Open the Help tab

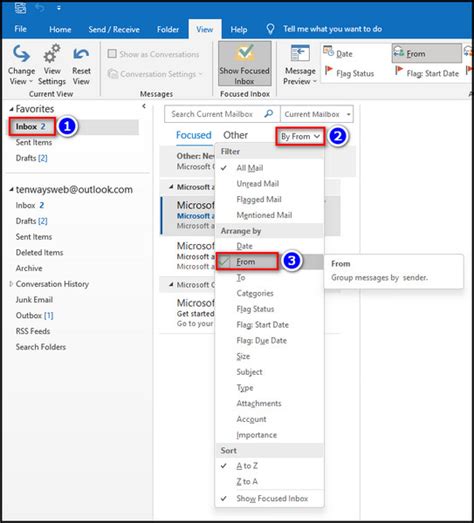tap(239, 29)
